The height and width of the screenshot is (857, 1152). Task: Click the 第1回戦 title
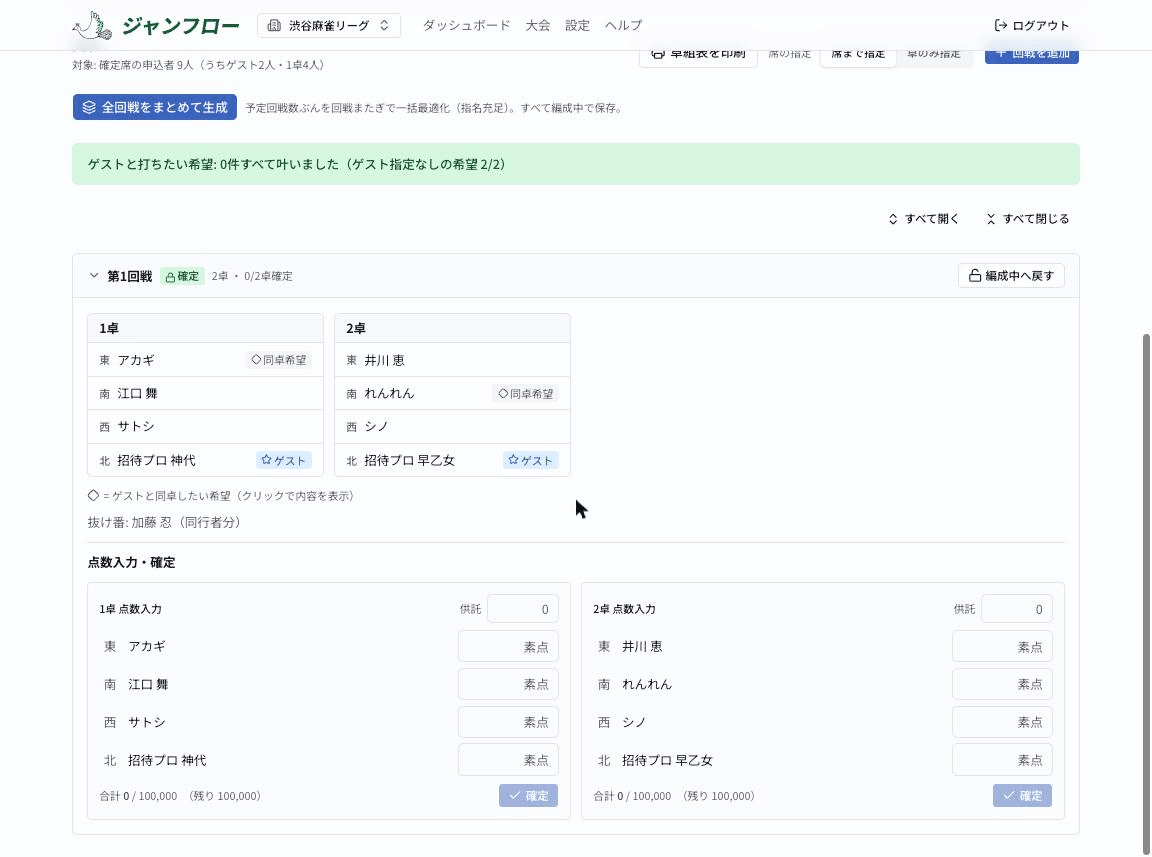pyautogui.click(x=129, y=276)
